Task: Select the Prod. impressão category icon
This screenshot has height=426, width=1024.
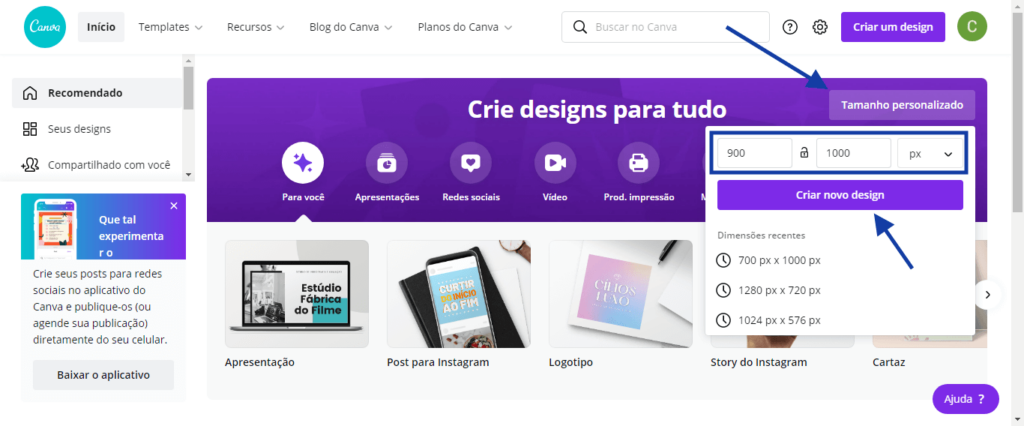Action: (639, 163)
